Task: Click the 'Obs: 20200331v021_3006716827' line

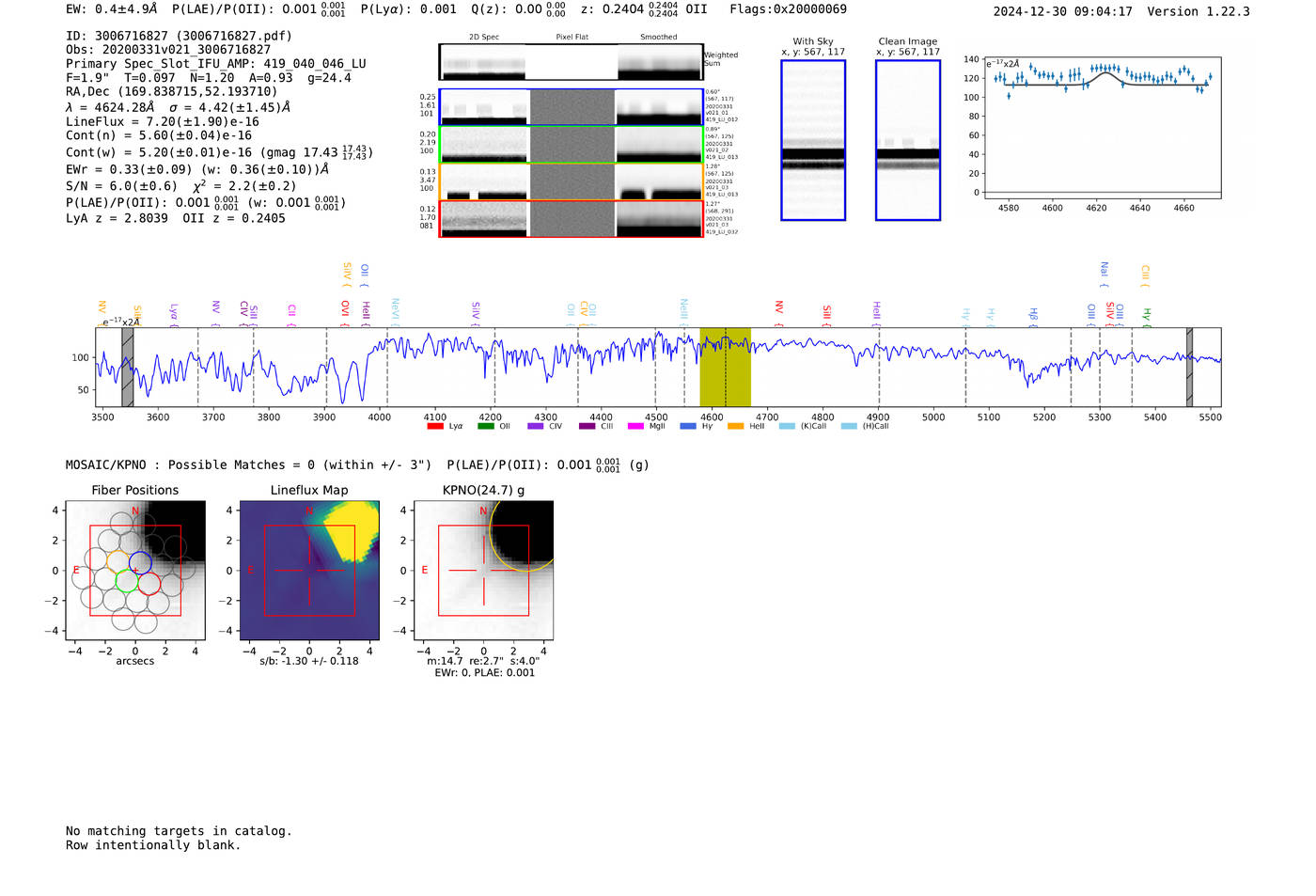Action: [x=168, y=50]
